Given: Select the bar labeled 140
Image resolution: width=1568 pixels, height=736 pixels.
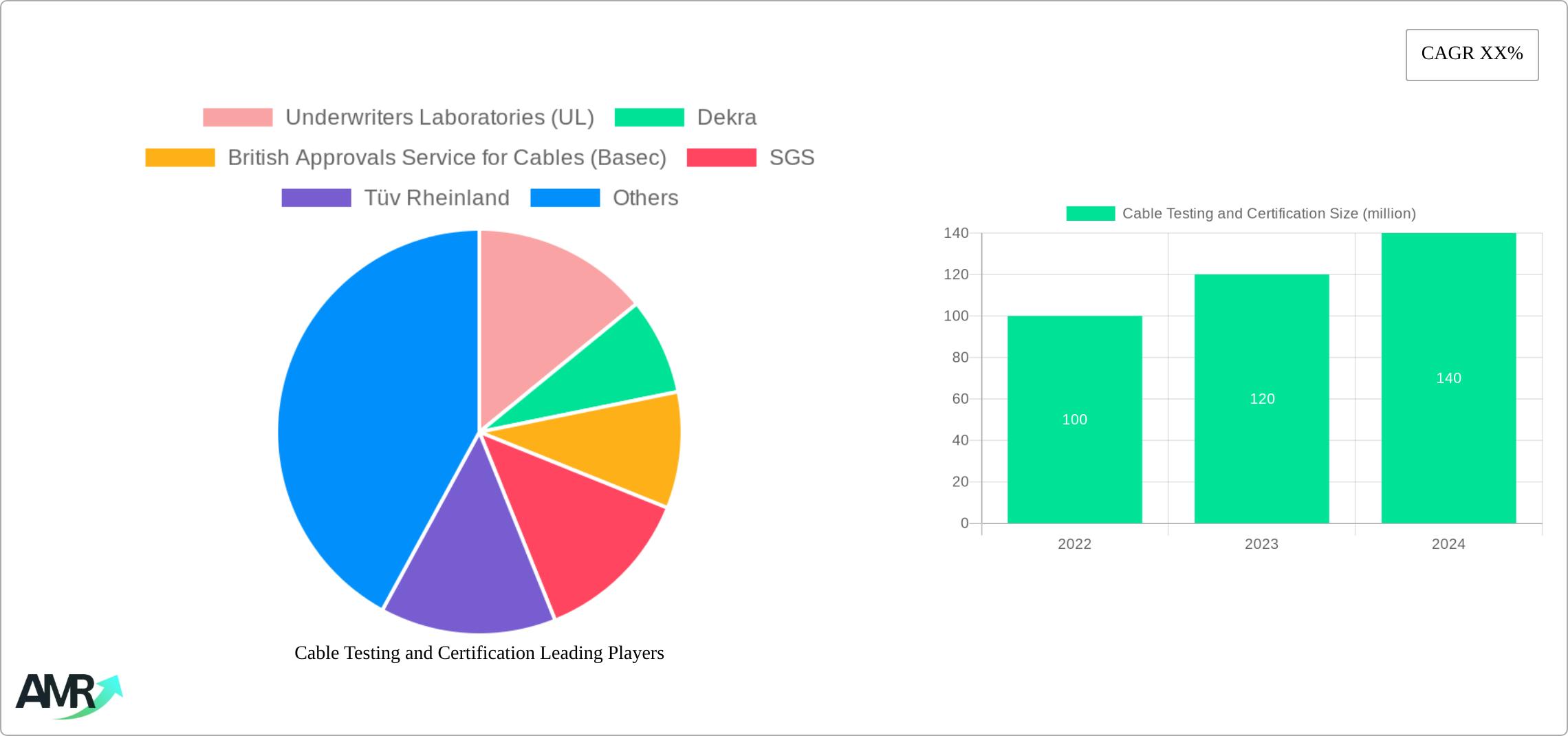Looking at the screenshot, I should [1448, 378].
